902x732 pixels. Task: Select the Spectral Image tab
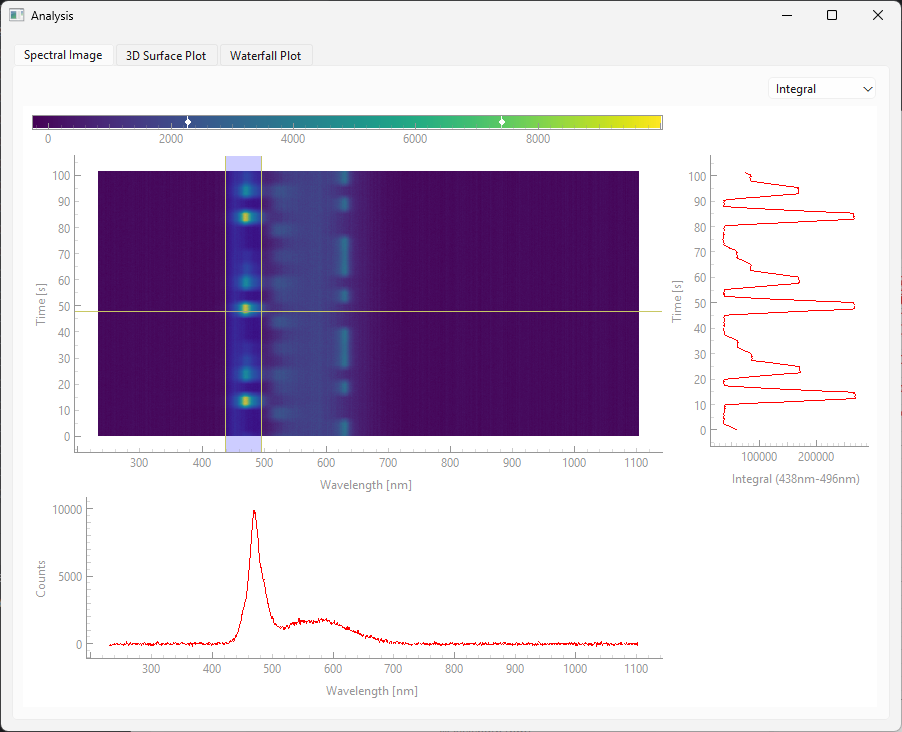pyautogui.click(x=63, y=55)
